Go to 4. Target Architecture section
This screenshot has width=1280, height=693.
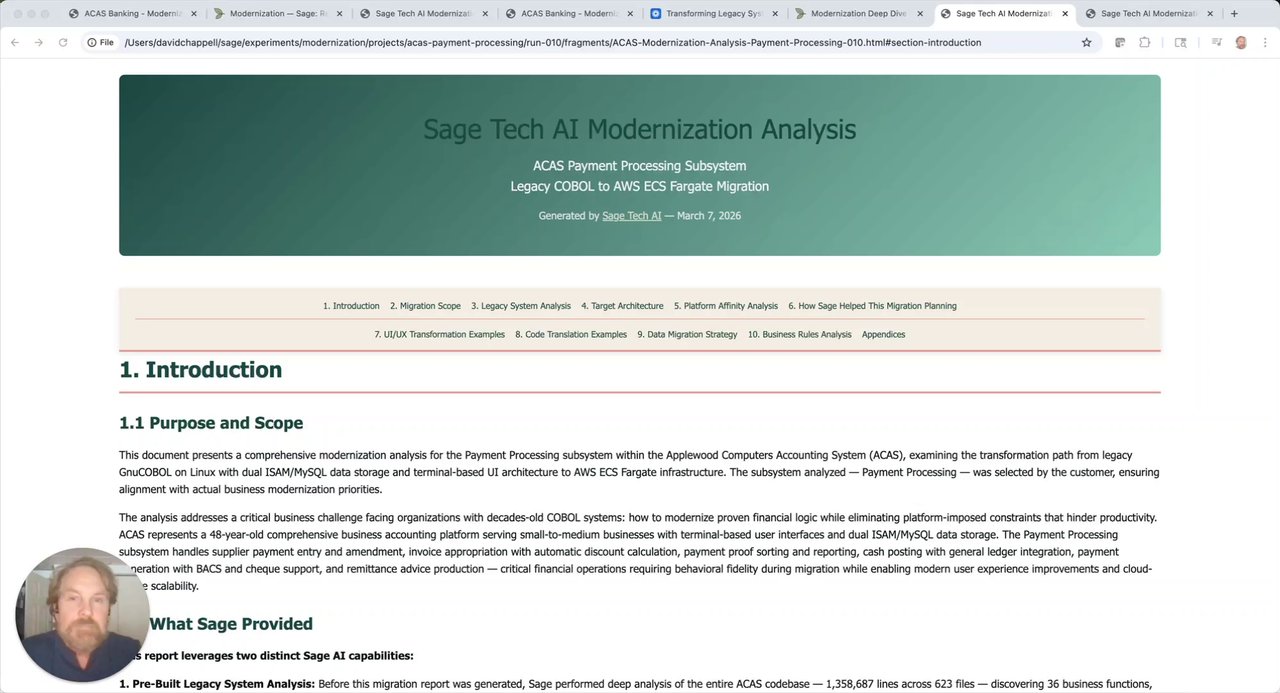point(622,306)
